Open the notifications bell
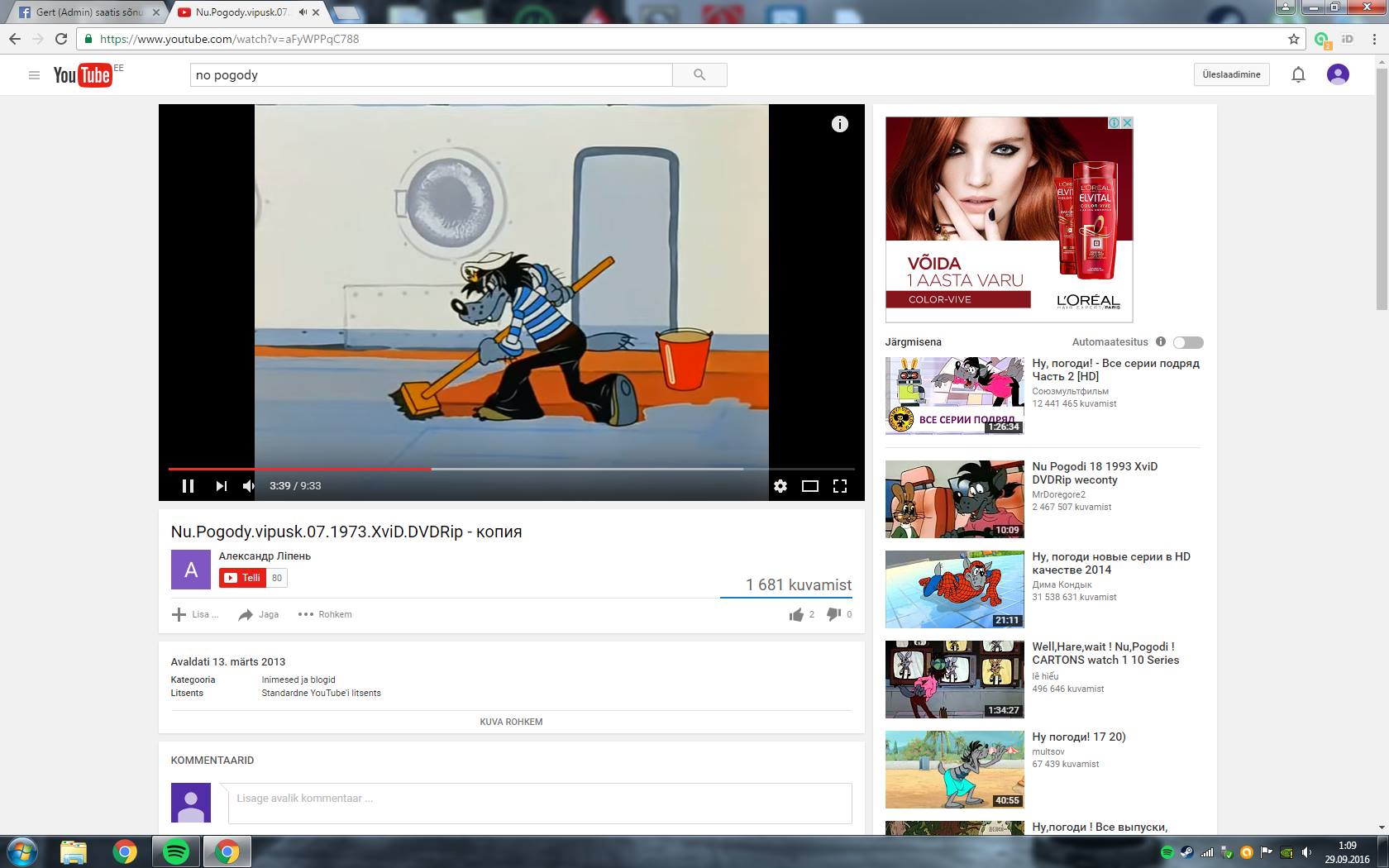The image size is (1389, 868). [x=1298, y=74]
